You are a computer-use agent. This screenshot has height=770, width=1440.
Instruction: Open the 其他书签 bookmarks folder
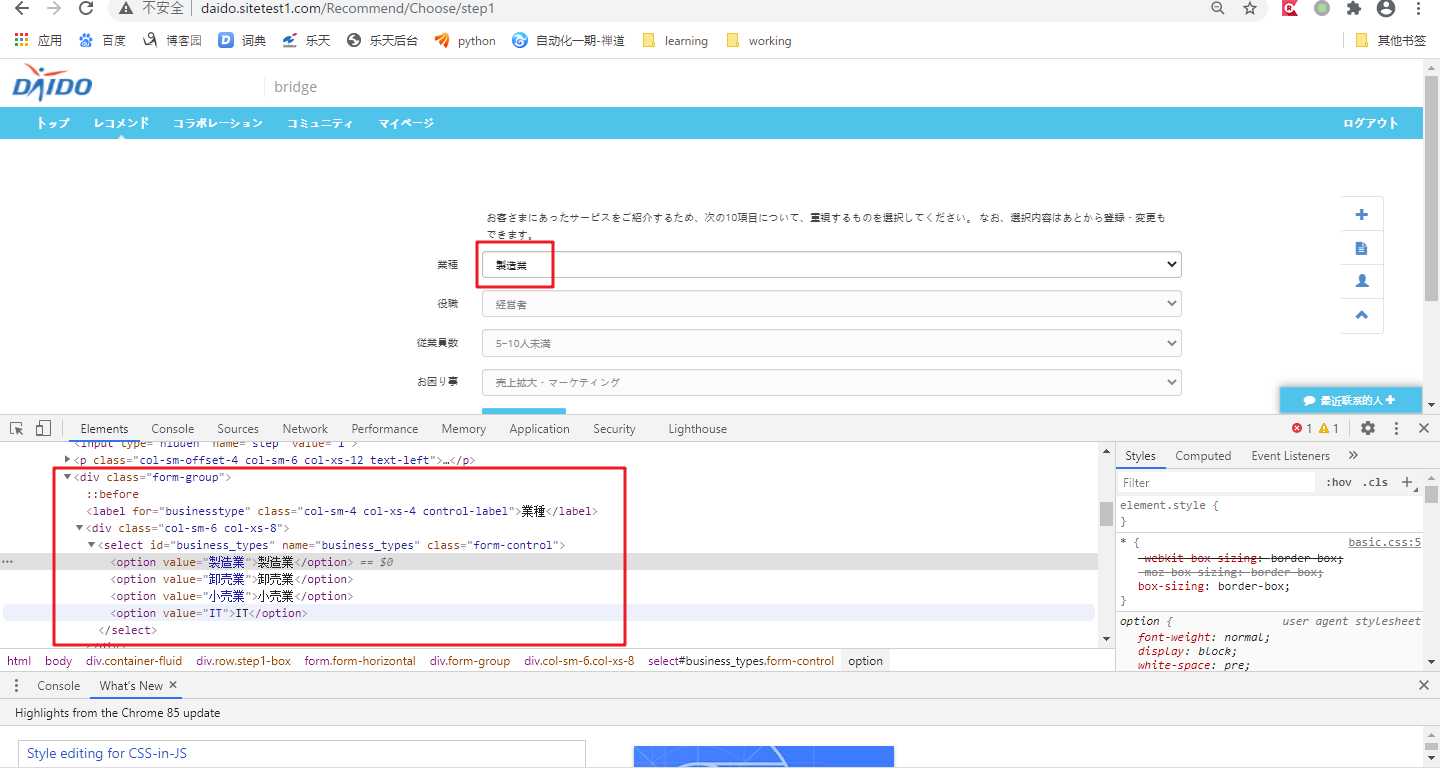1390,41
